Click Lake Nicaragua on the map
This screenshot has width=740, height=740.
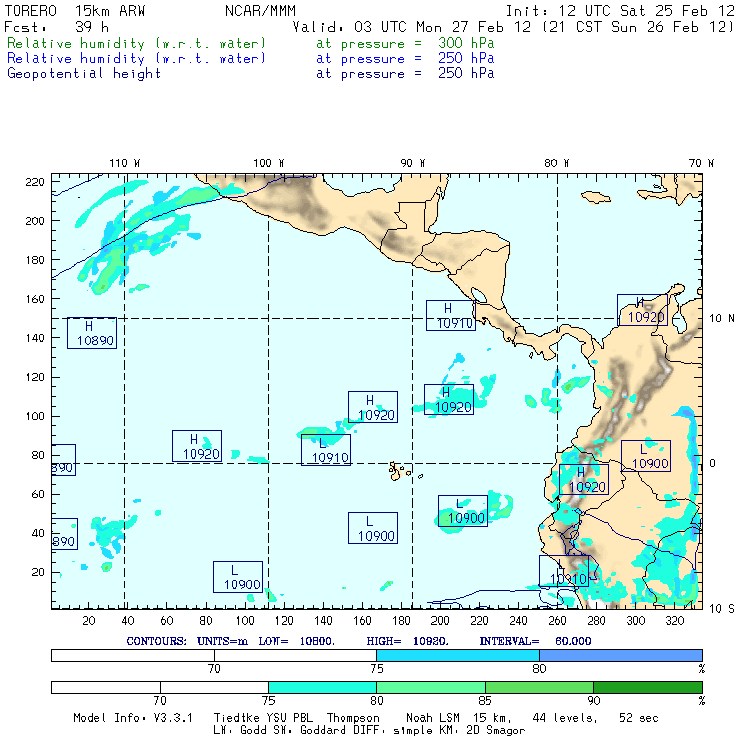479,295
